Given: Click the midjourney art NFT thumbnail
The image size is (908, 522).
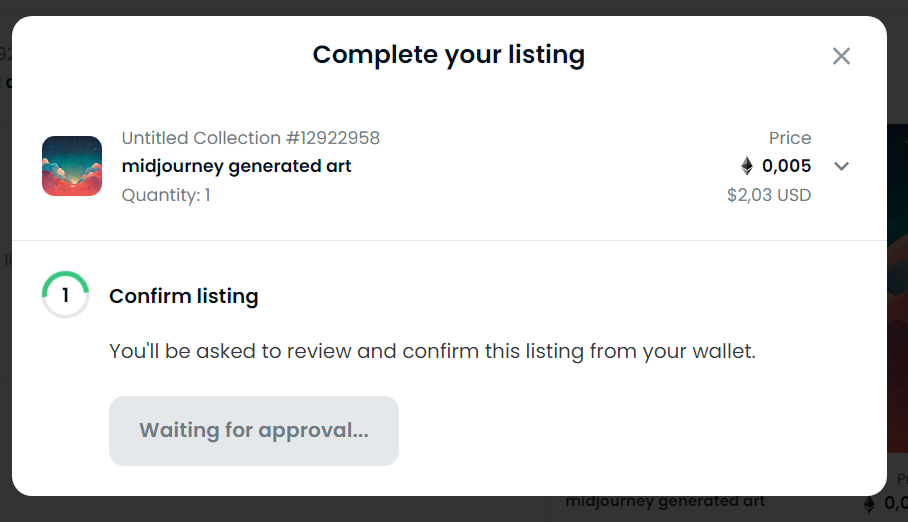Looking at the screenshot, I should (72, 166).
